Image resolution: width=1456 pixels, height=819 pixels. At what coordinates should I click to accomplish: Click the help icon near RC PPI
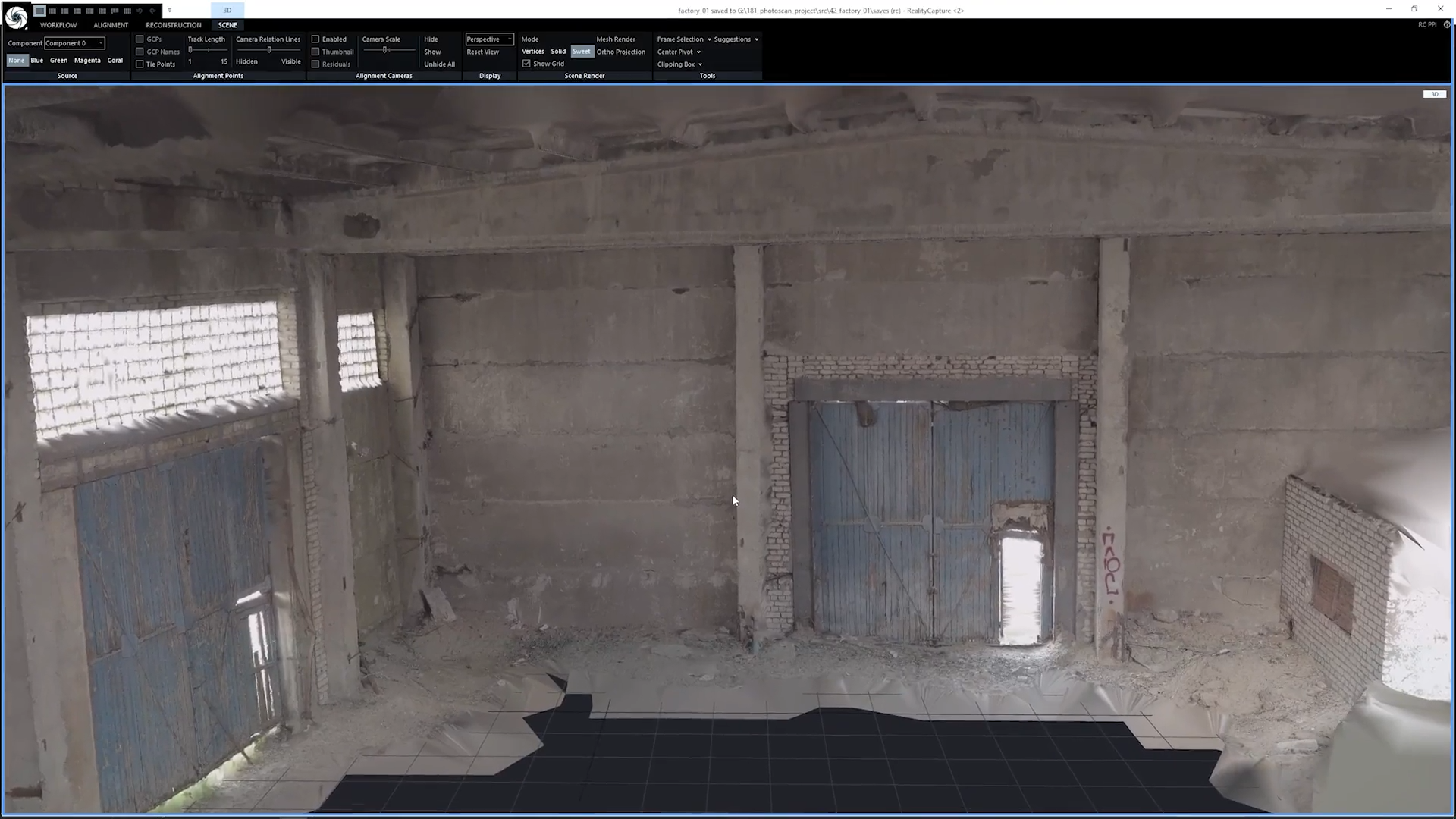tap(1447, 25)
